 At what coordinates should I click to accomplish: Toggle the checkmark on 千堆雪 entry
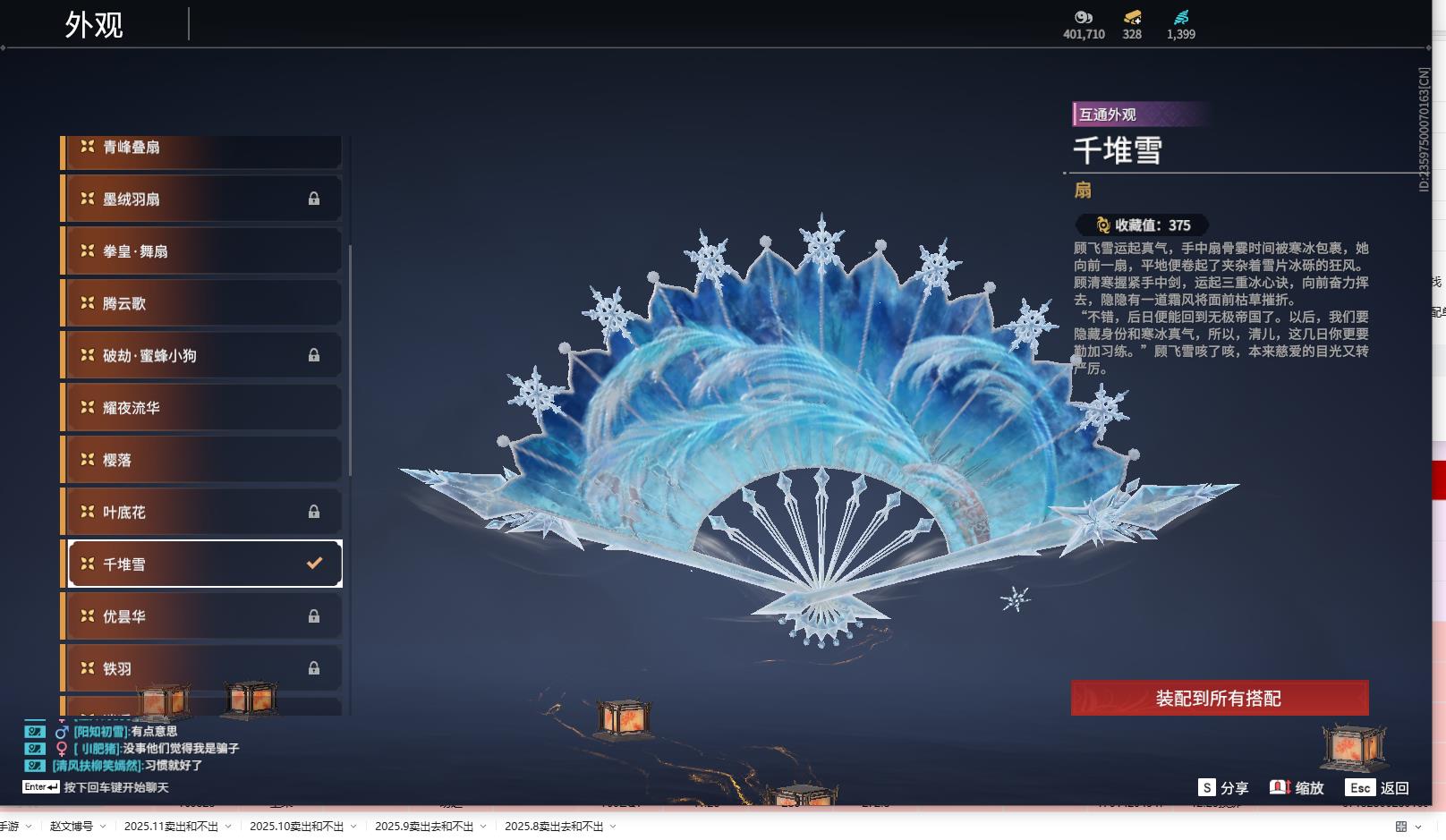coord(314,564)
